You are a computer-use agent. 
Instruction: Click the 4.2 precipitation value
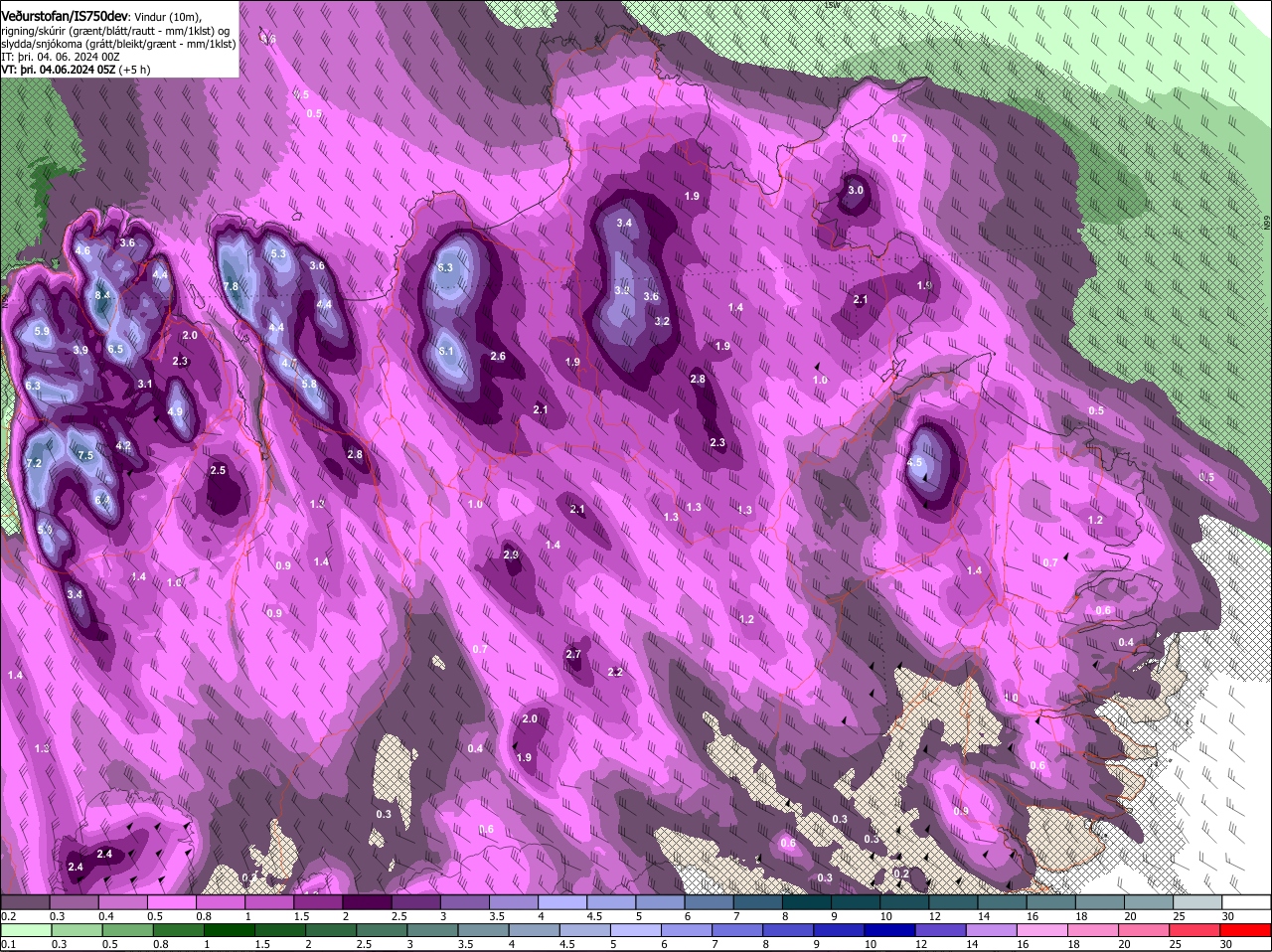click(x=124, y=446)
